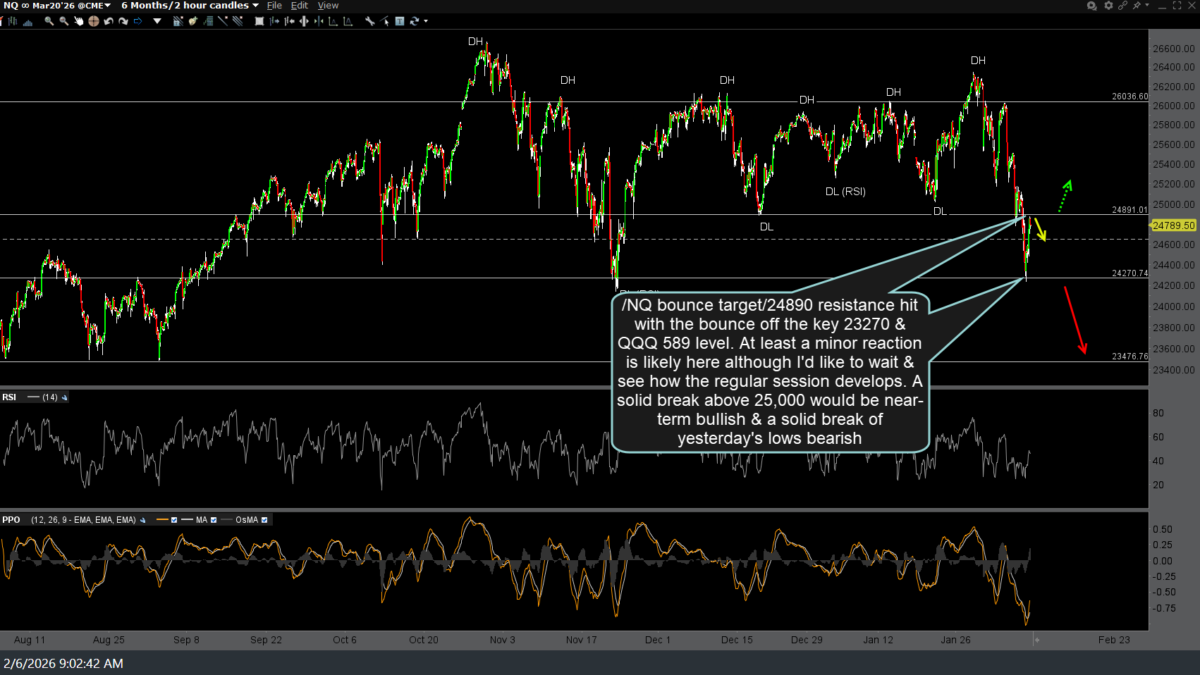Image resolution: width=1200 pixels, height=675 pixels.
Task: Open dropdown arrow beside the pin icon
Action: [x=1147, y=5]
